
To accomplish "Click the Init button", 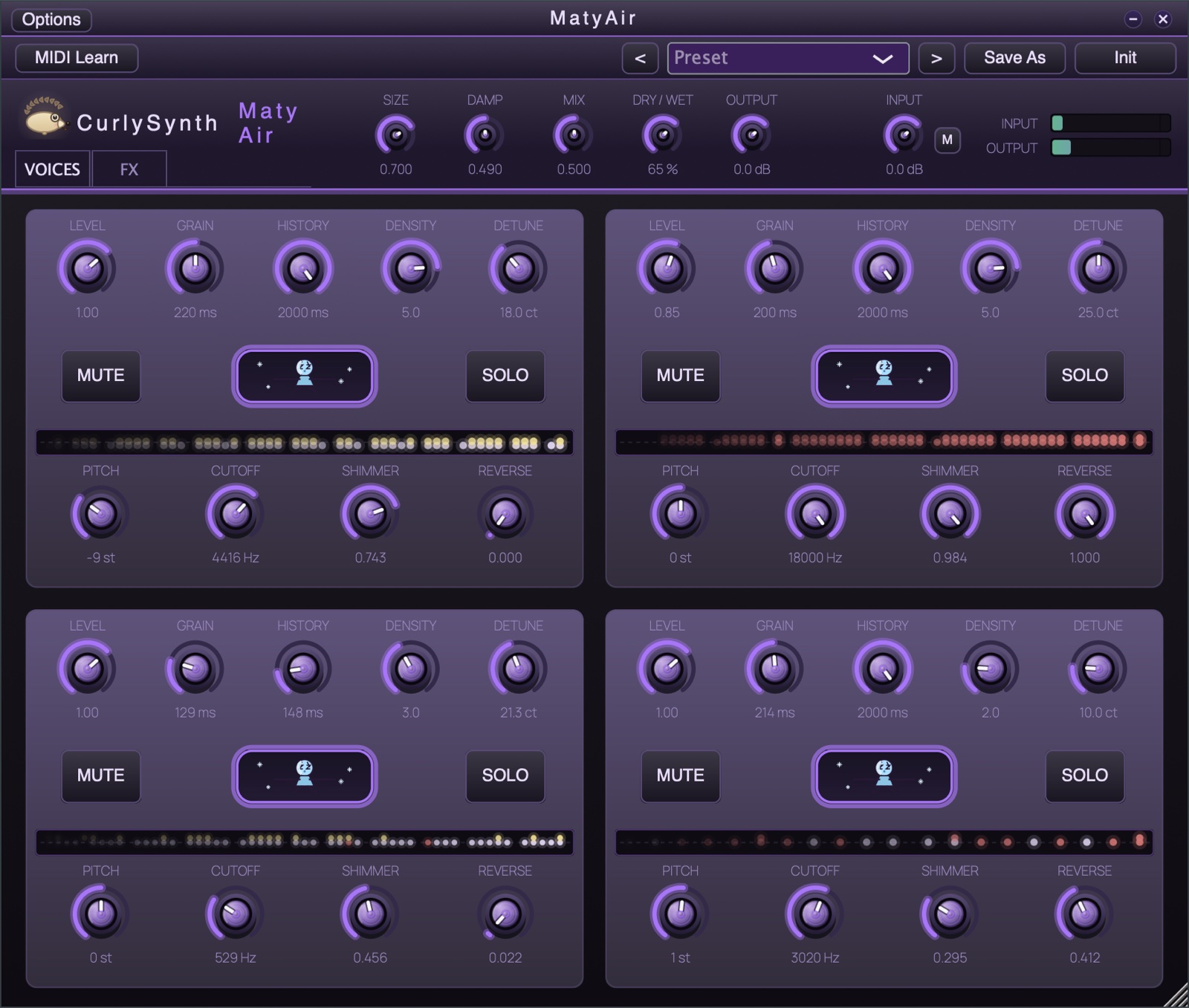I will click(x=1125, y=58).
